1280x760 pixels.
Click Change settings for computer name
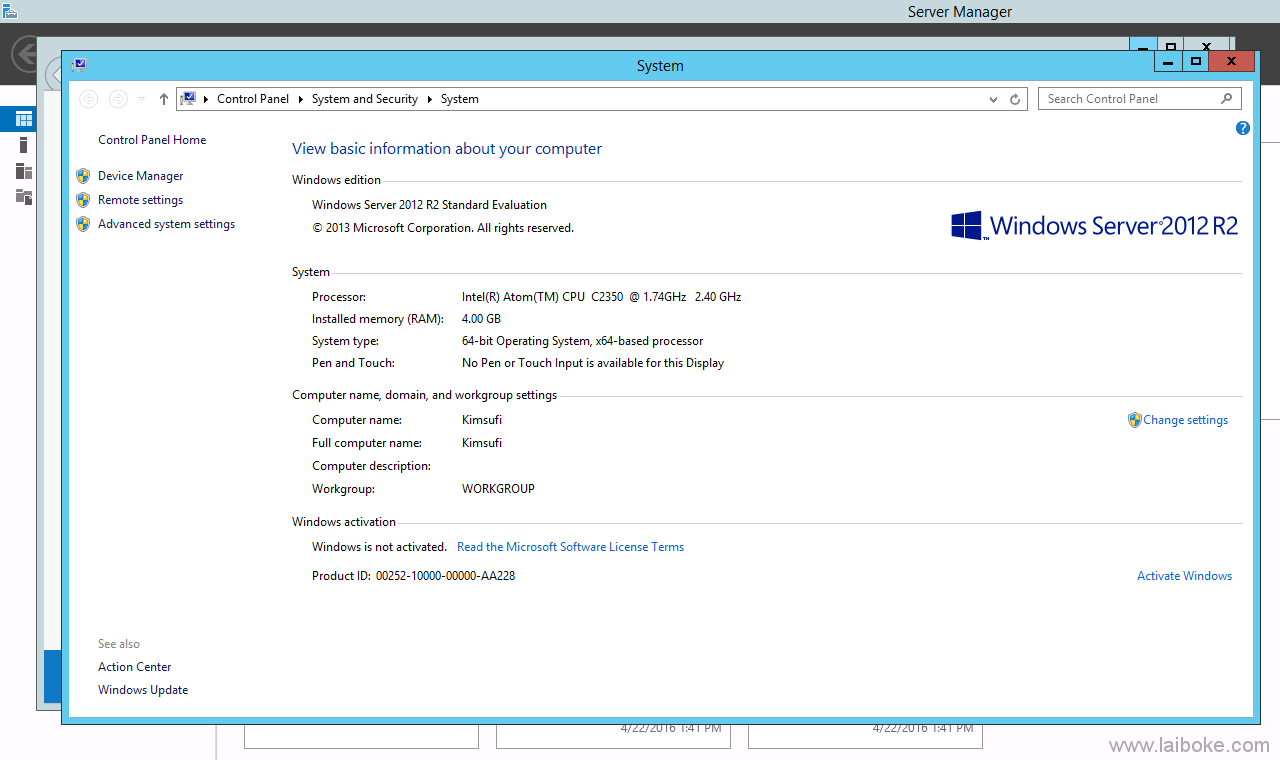[1185, 420]
